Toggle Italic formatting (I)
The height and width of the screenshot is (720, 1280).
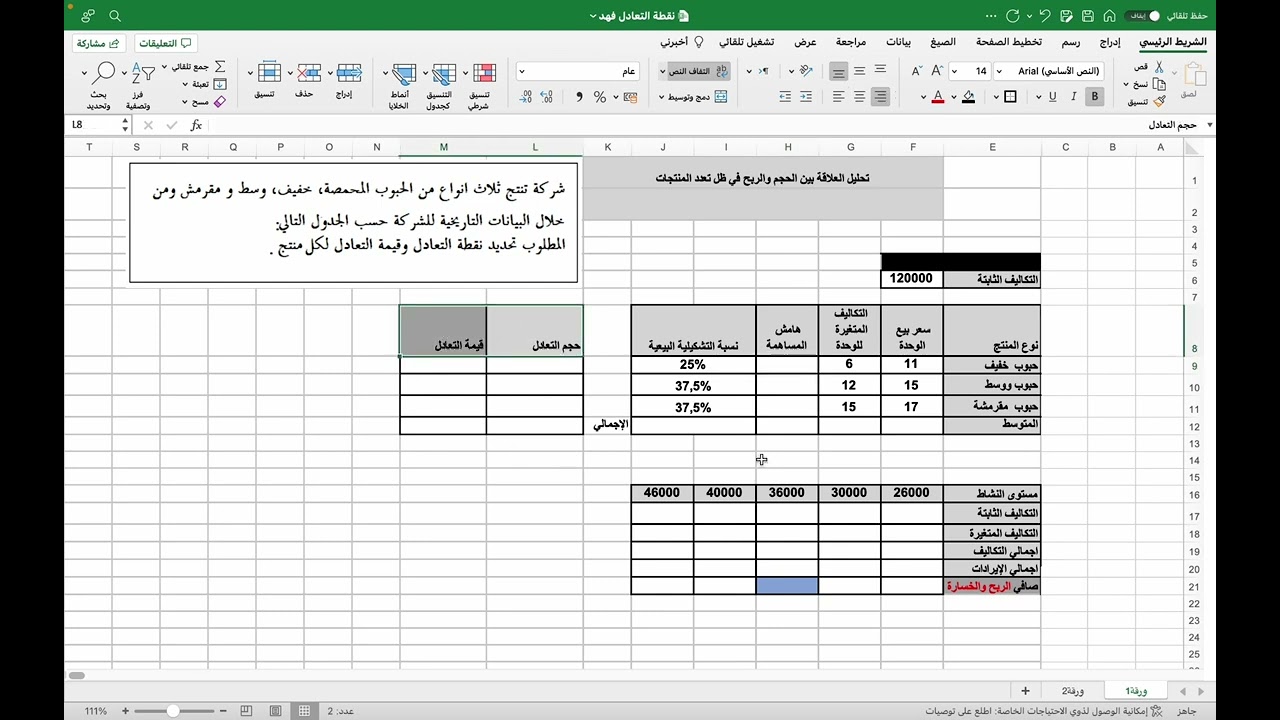click(x=1074, y=97)
